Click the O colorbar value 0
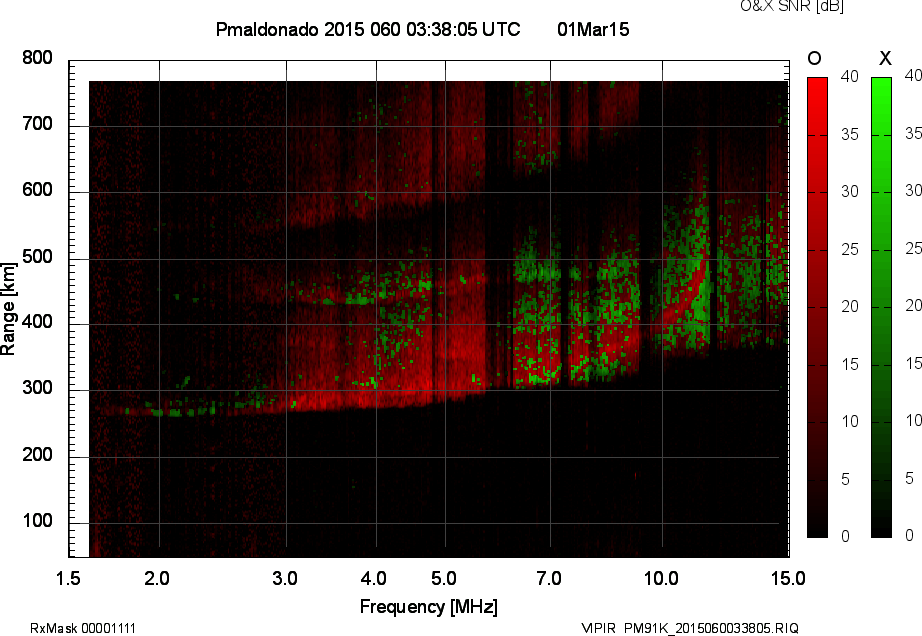 pos(846,536)
